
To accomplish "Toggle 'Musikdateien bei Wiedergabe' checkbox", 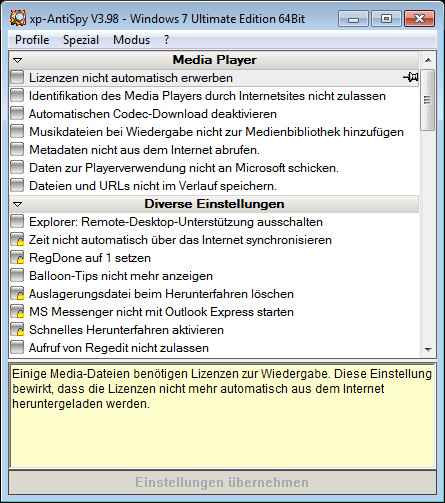I will coord(17,131).
